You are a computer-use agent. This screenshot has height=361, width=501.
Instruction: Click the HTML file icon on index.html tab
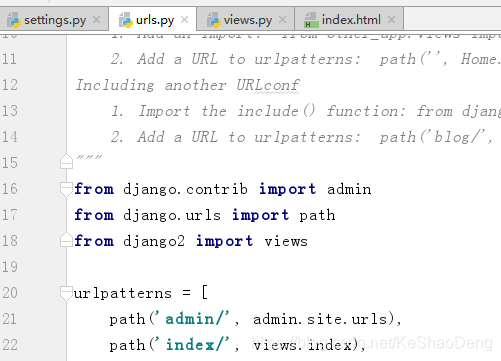coord(311,20)
